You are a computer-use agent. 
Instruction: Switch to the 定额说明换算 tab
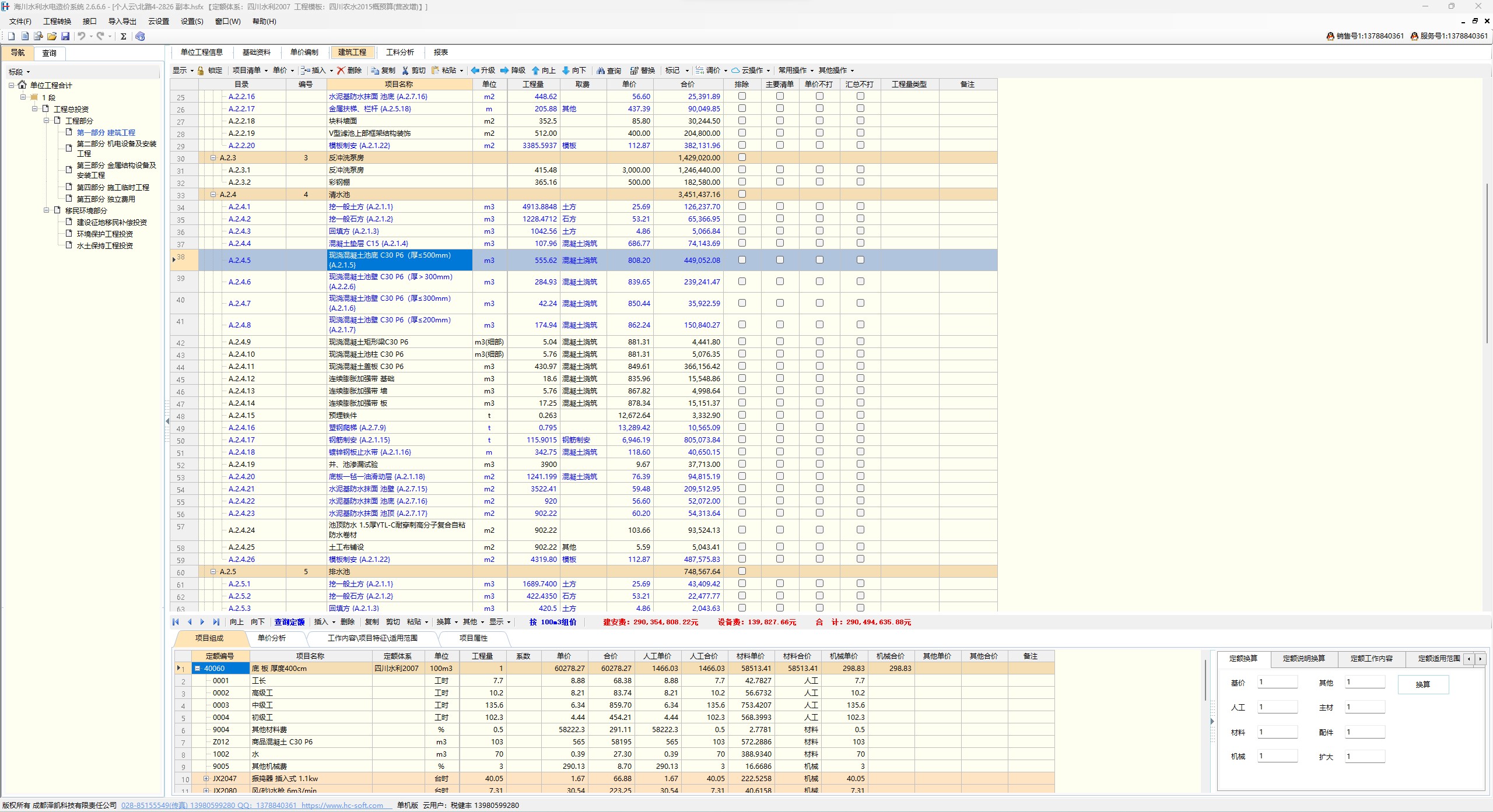[x=1304, y=659]
